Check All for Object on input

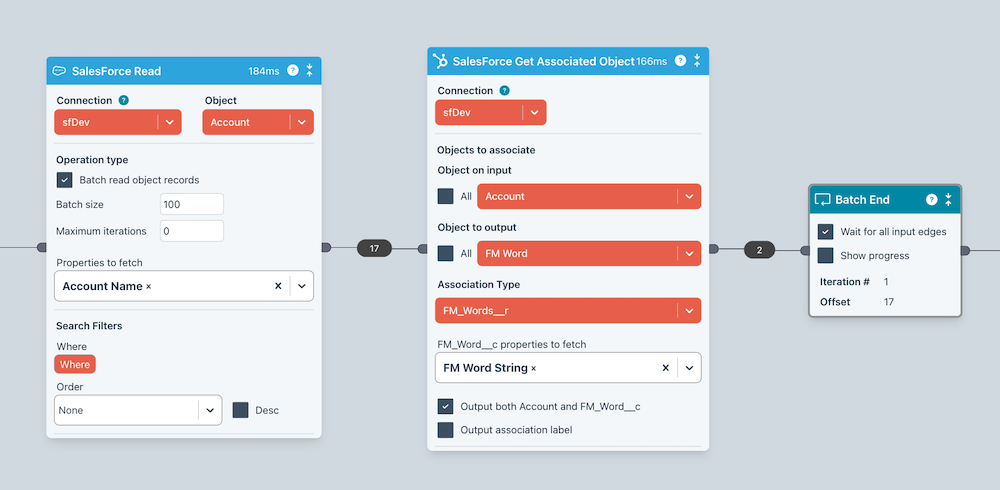[x=445, y=197]
